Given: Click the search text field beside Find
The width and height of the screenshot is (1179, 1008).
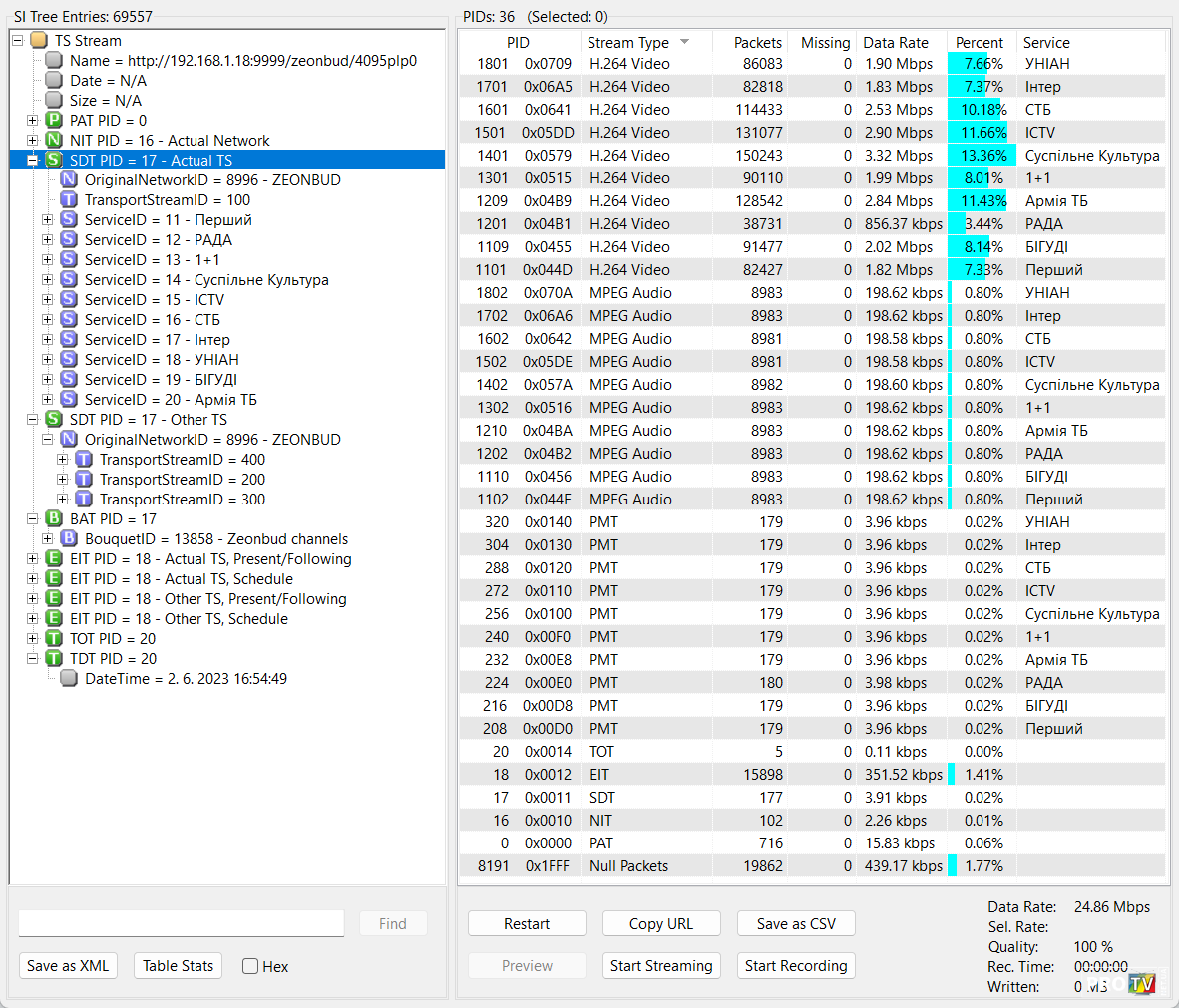Looking at the screenshot, I should coord(181,923).
